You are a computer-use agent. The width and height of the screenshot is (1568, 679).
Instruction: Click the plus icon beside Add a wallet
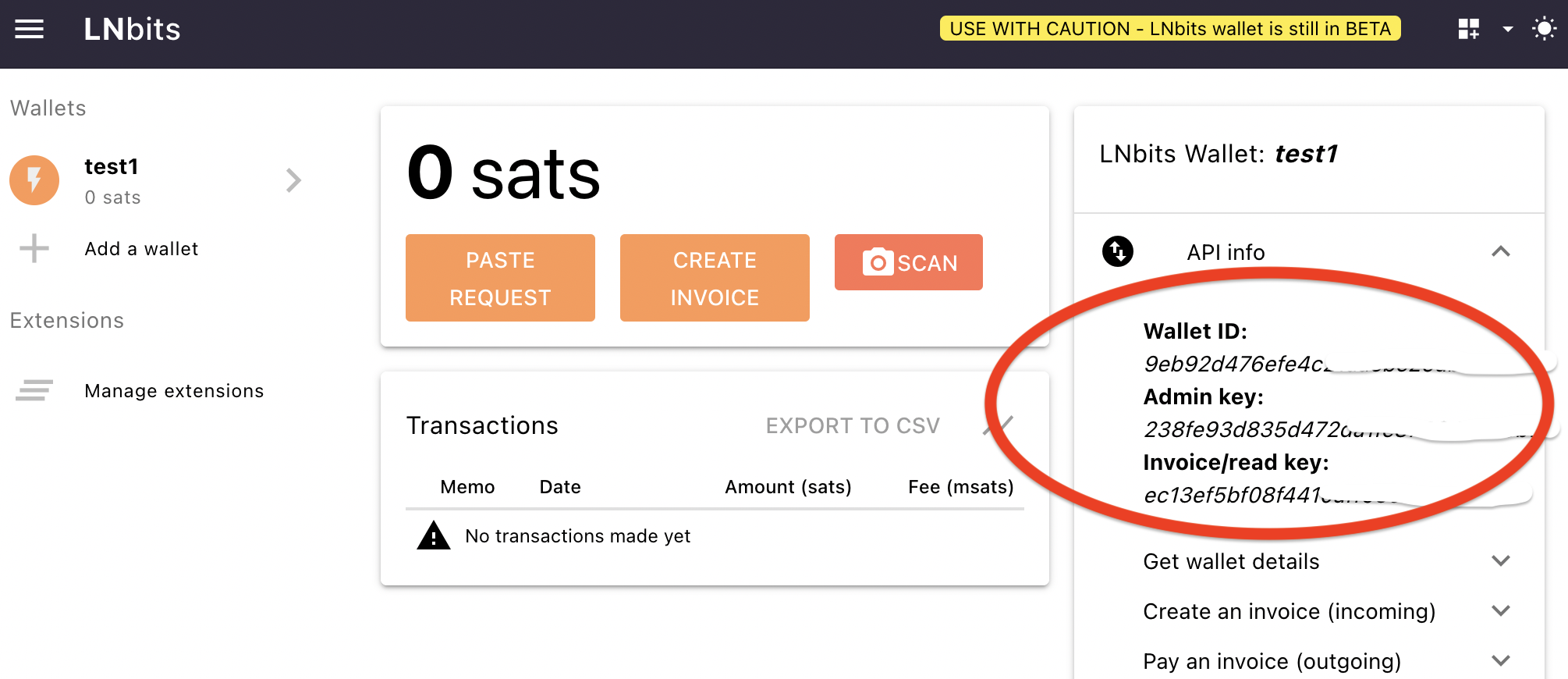[x=34, y=248]
